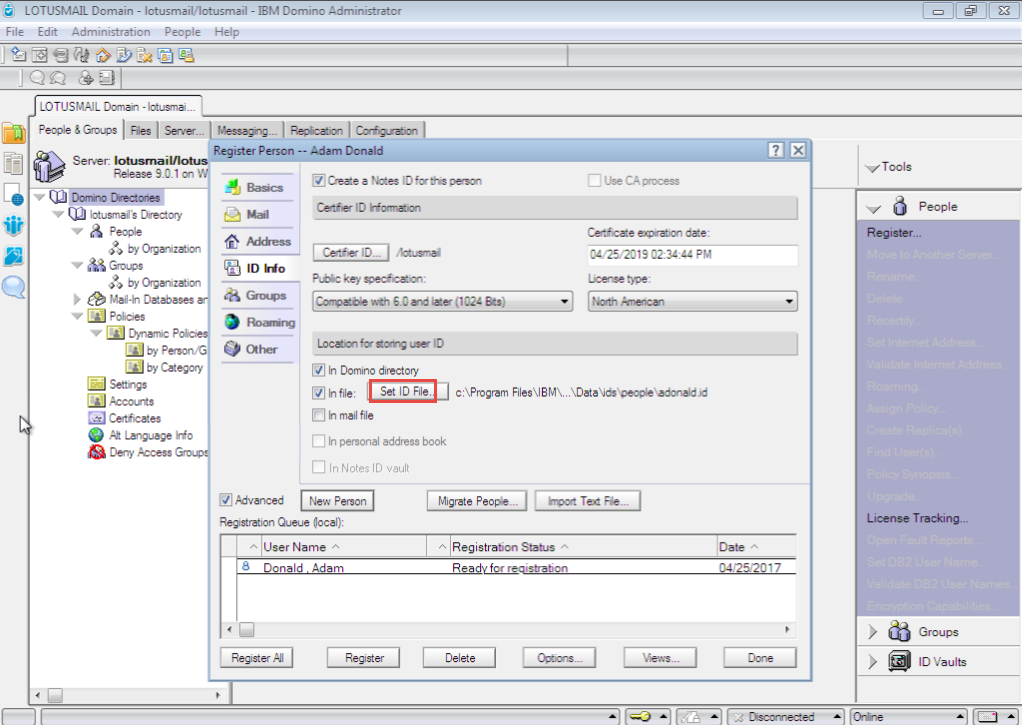Open the Roaming section in dialog sidebar
1022x725 pixels.
click(257, 322)
